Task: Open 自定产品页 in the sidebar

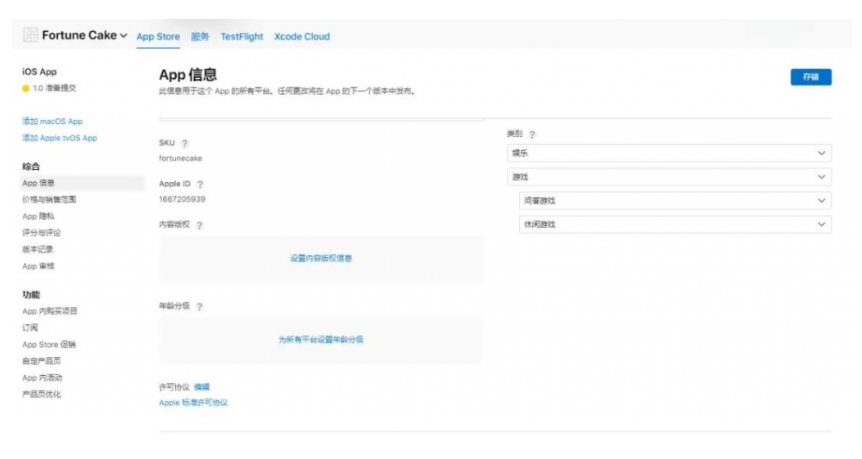Action: (41, 361)
